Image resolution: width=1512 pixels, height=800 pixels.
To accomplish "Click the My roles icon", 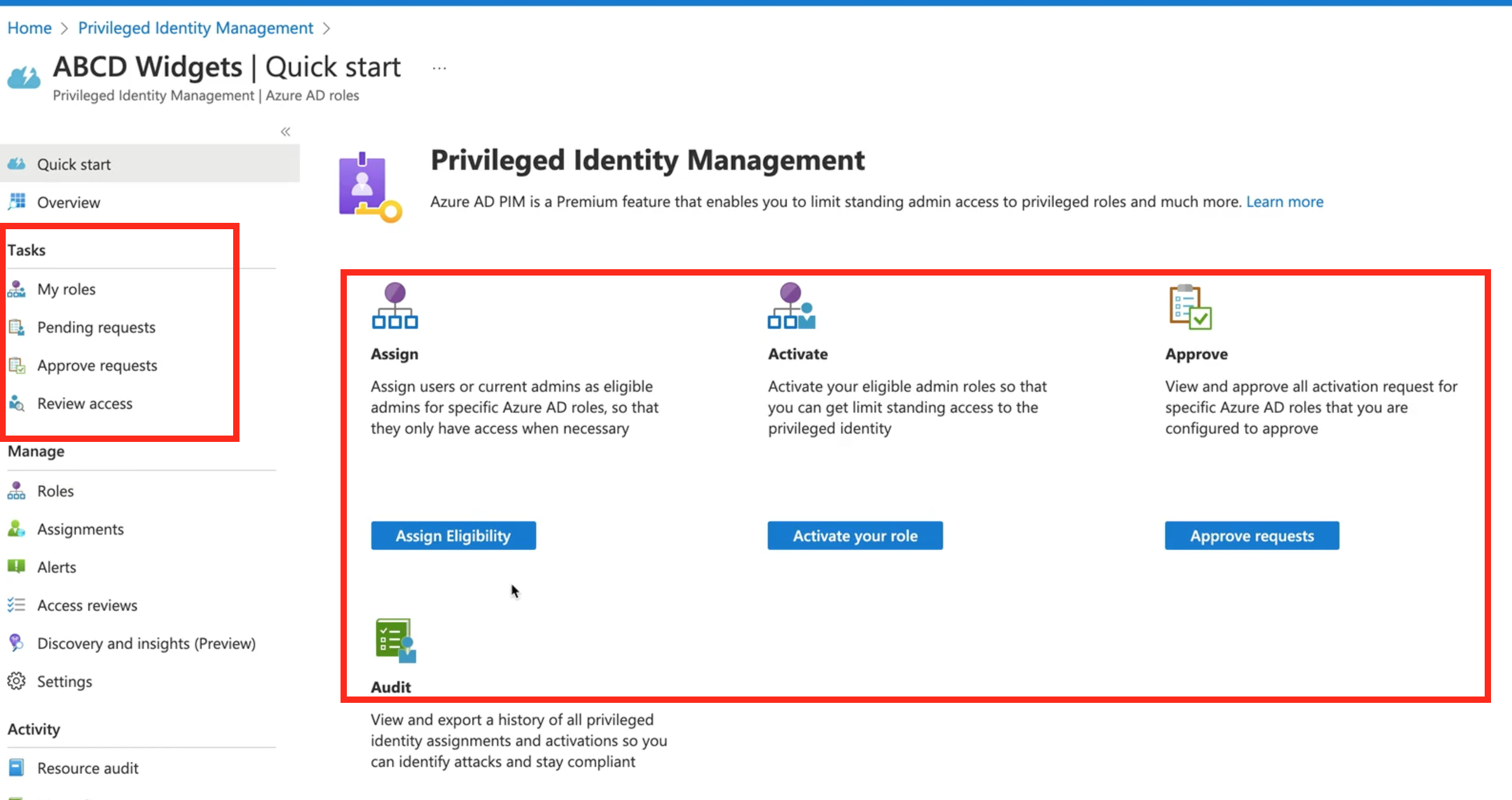I will (x=17, y=289).
